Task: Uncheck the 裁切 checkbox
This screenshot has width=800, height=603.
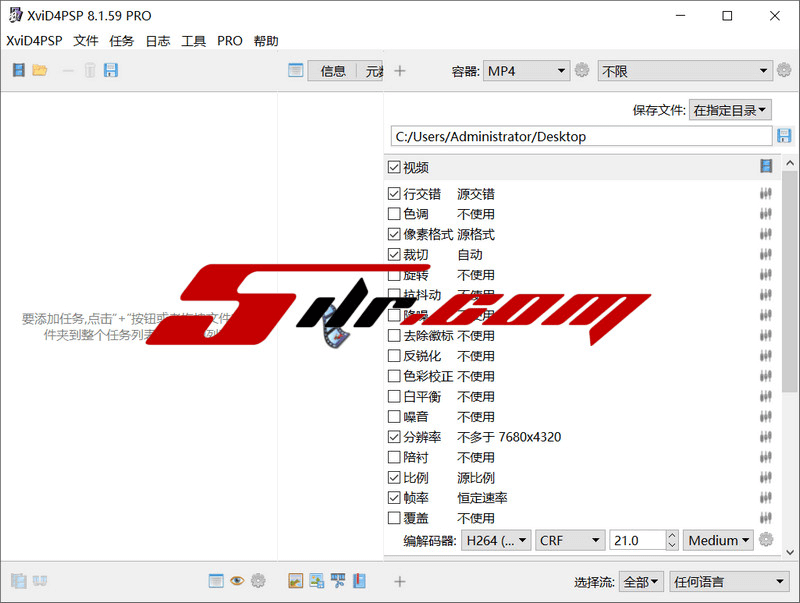Action: pos(394,255)
